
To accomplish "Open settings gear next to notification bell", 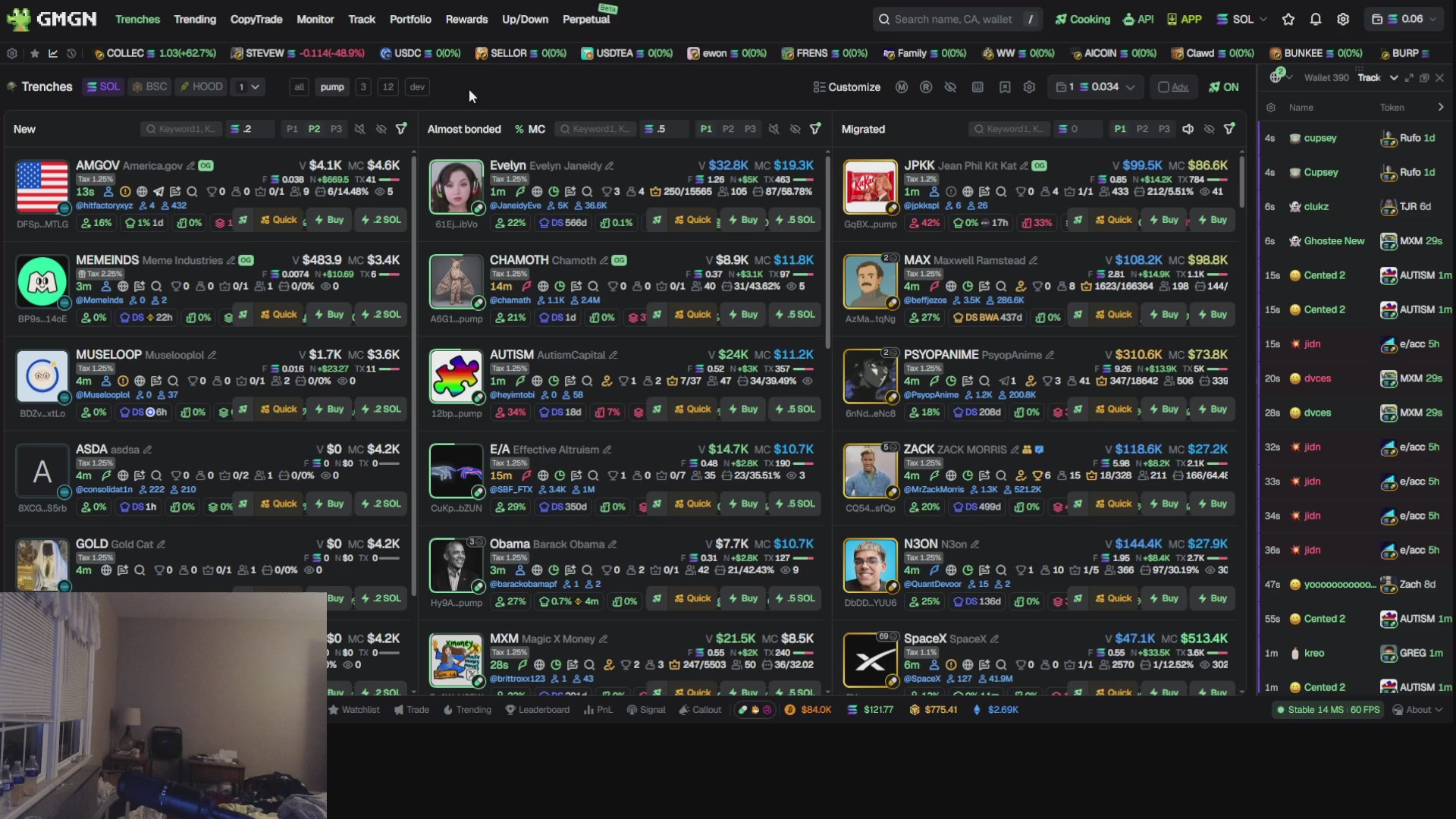I will tap(1343, 19).
